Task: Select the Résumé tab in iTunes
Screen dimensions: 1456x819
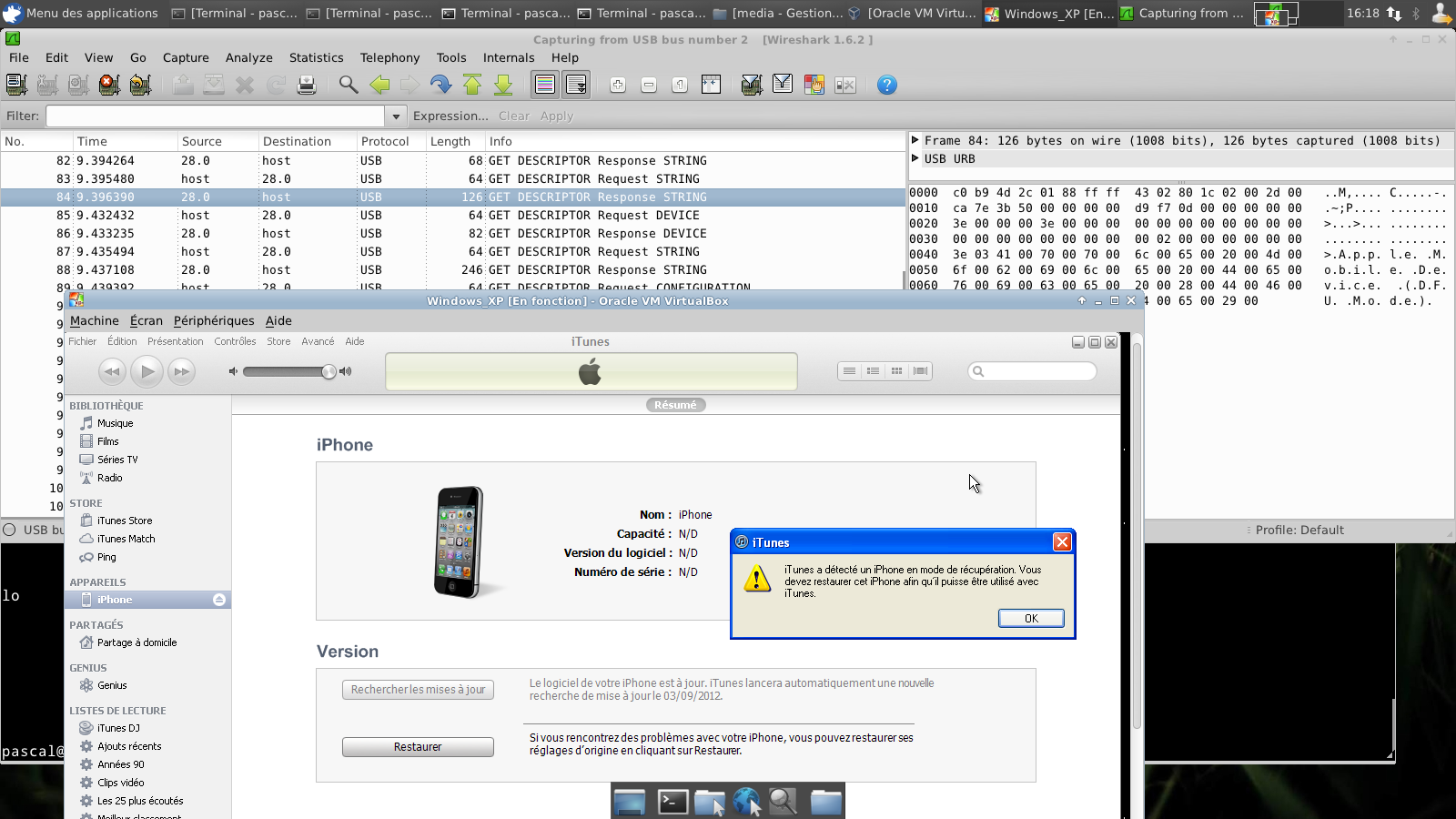Action: [675, 405]
